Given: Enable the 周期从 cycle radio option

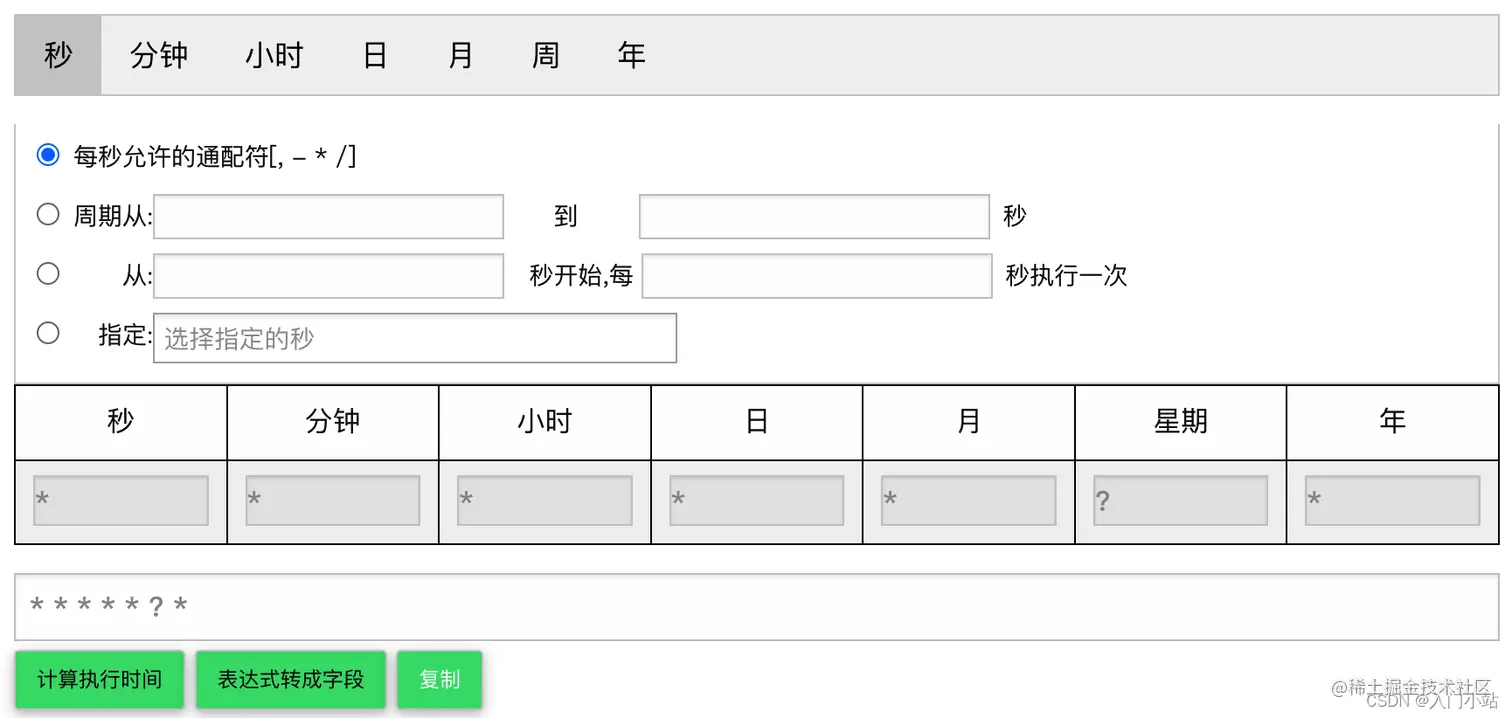Looking at the screenshot, I should (47, 214).
